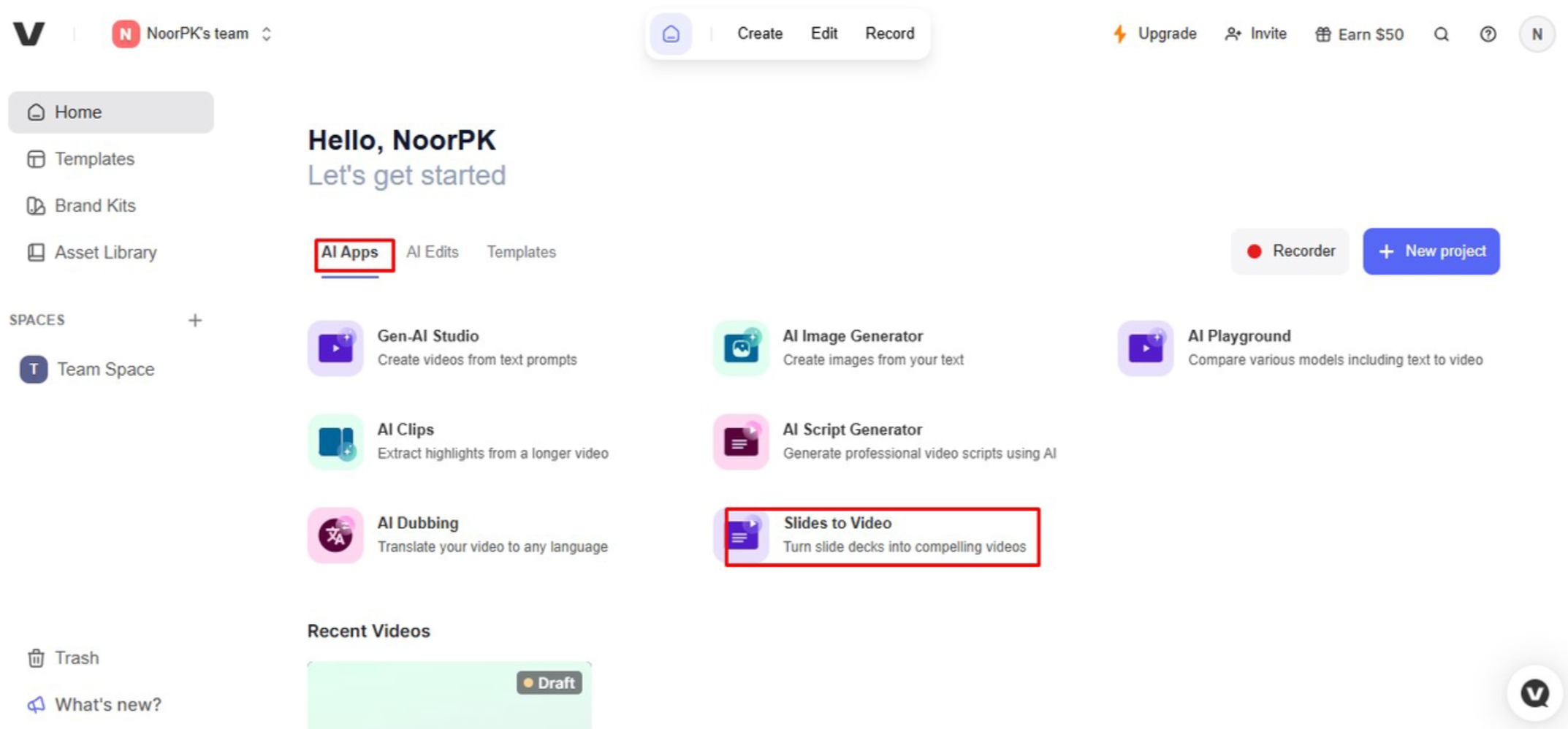Click the red N team avatar
The width and height of the screenshot is (1568, 729).
pos(126,34)
